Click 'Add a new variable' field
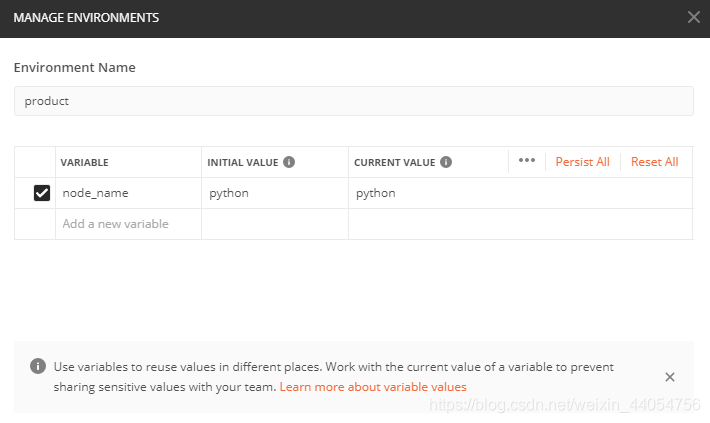Image resolution: width=710 pixels, height=423 pixels. tap(128, 224)
